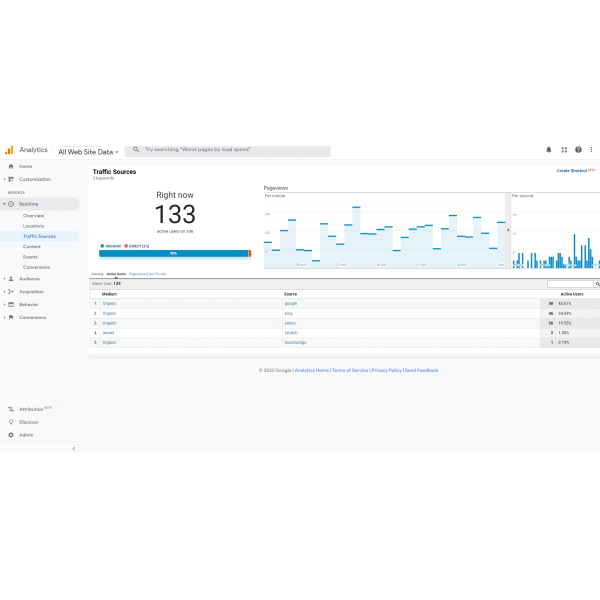Viewport: 600px width, 600px height.
Task: Collapse the sidebar with the chevron
Action: click(74, 448)
